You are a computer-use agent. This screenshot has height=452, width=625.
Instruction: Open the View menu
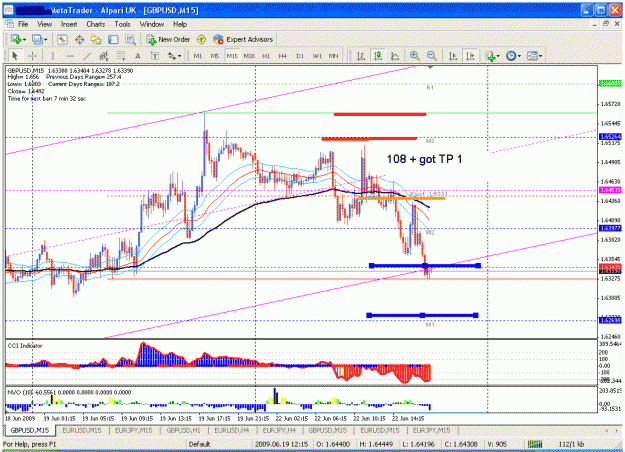point(45,24)
